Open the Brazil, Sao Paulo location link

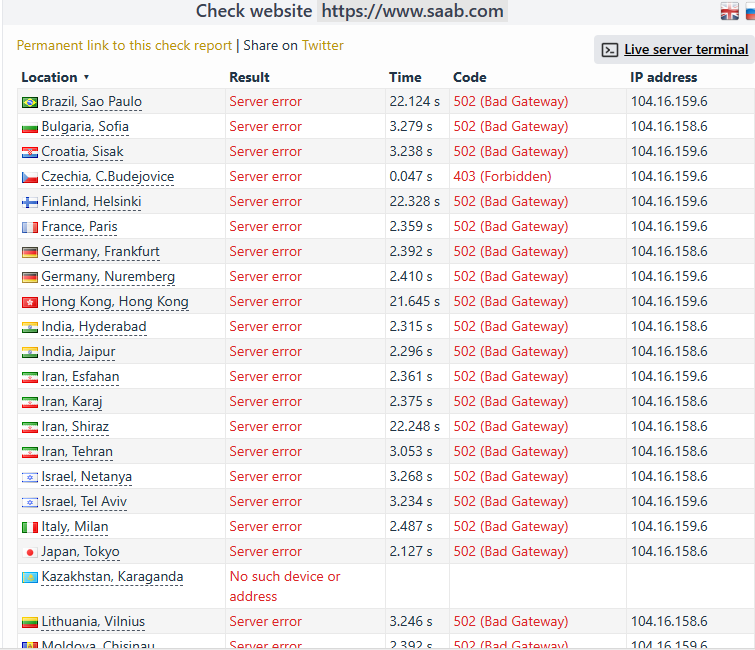tap(91, 102)
